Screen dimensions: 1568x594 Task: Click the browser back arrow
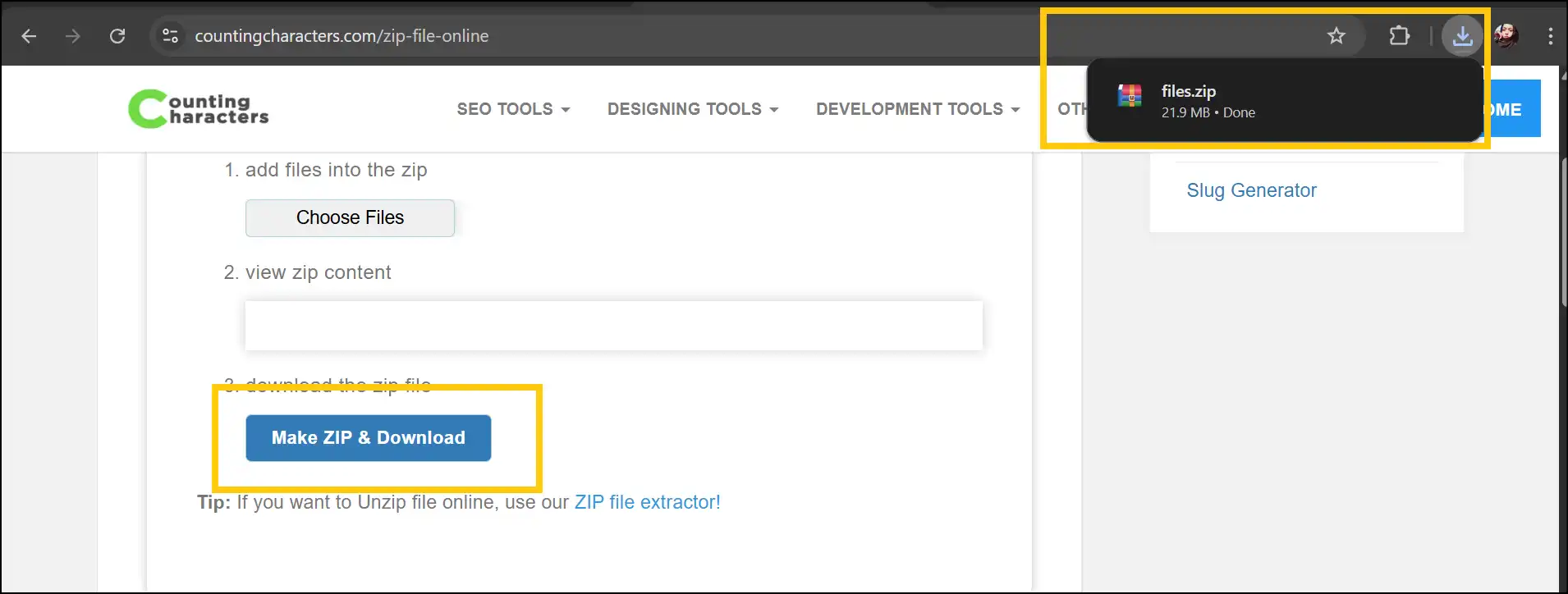(29, 36)
